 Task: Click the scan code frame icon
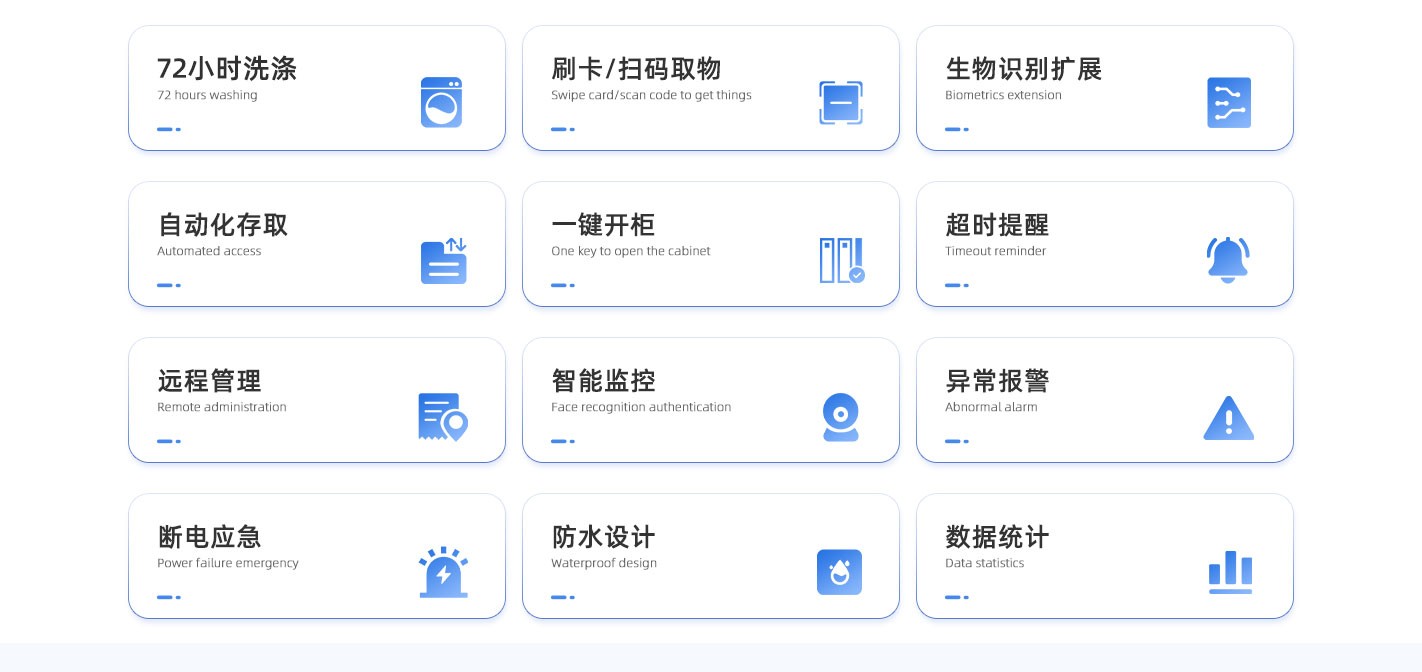(x=840, y=102)
